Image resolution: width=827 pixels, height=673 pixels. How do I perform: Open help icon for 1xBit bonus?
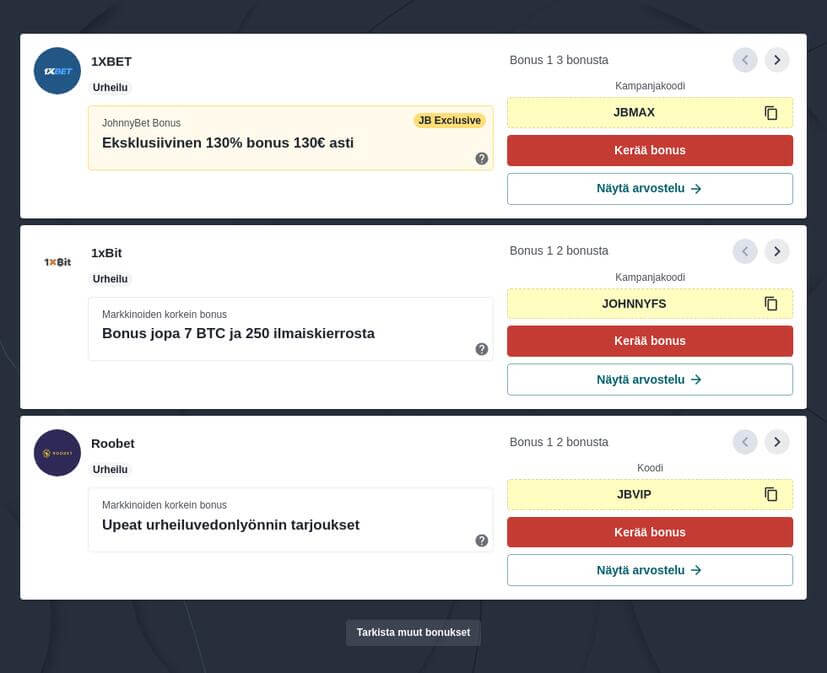(482, 349)
